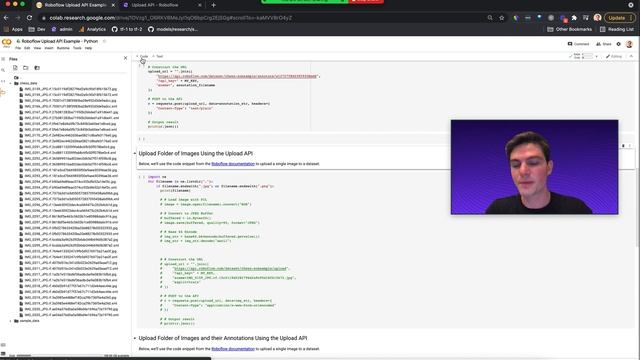
Task: Open the Help menu in Colab
Action: click(x=88, y=48)
